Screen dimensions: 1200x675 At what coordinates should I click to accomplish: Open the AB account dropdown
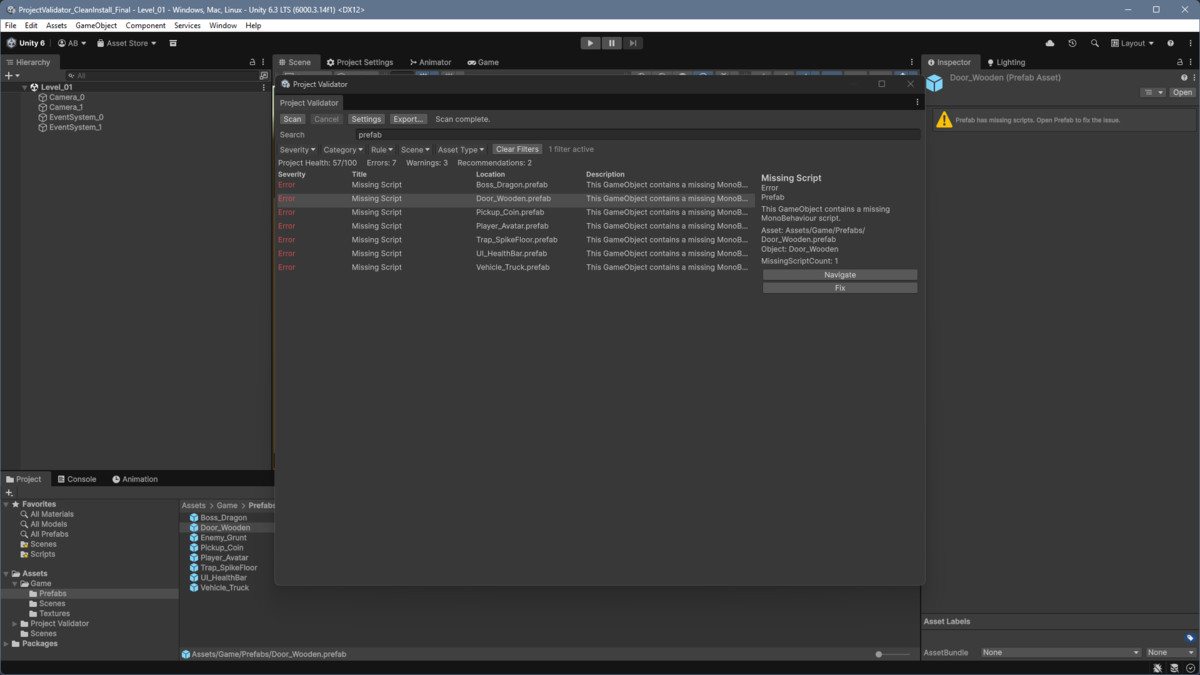72,43
